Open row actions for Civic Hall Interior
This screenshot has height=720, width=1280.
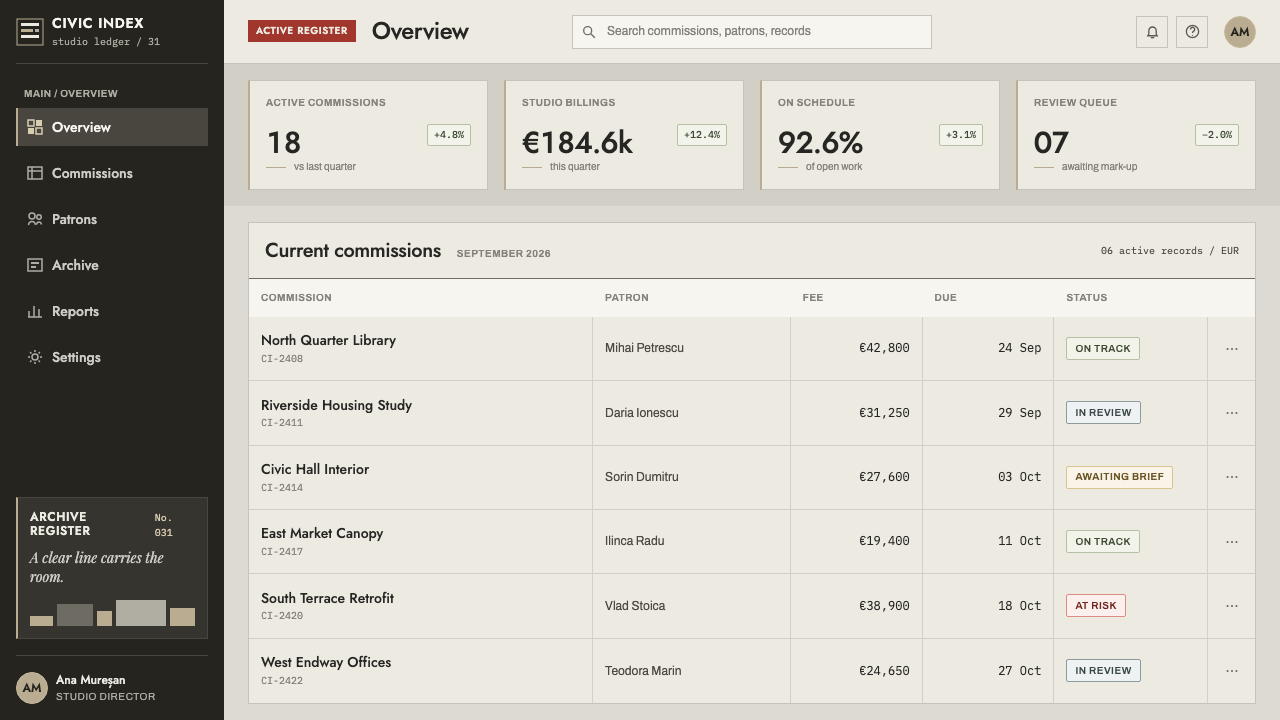point(1232,477)
